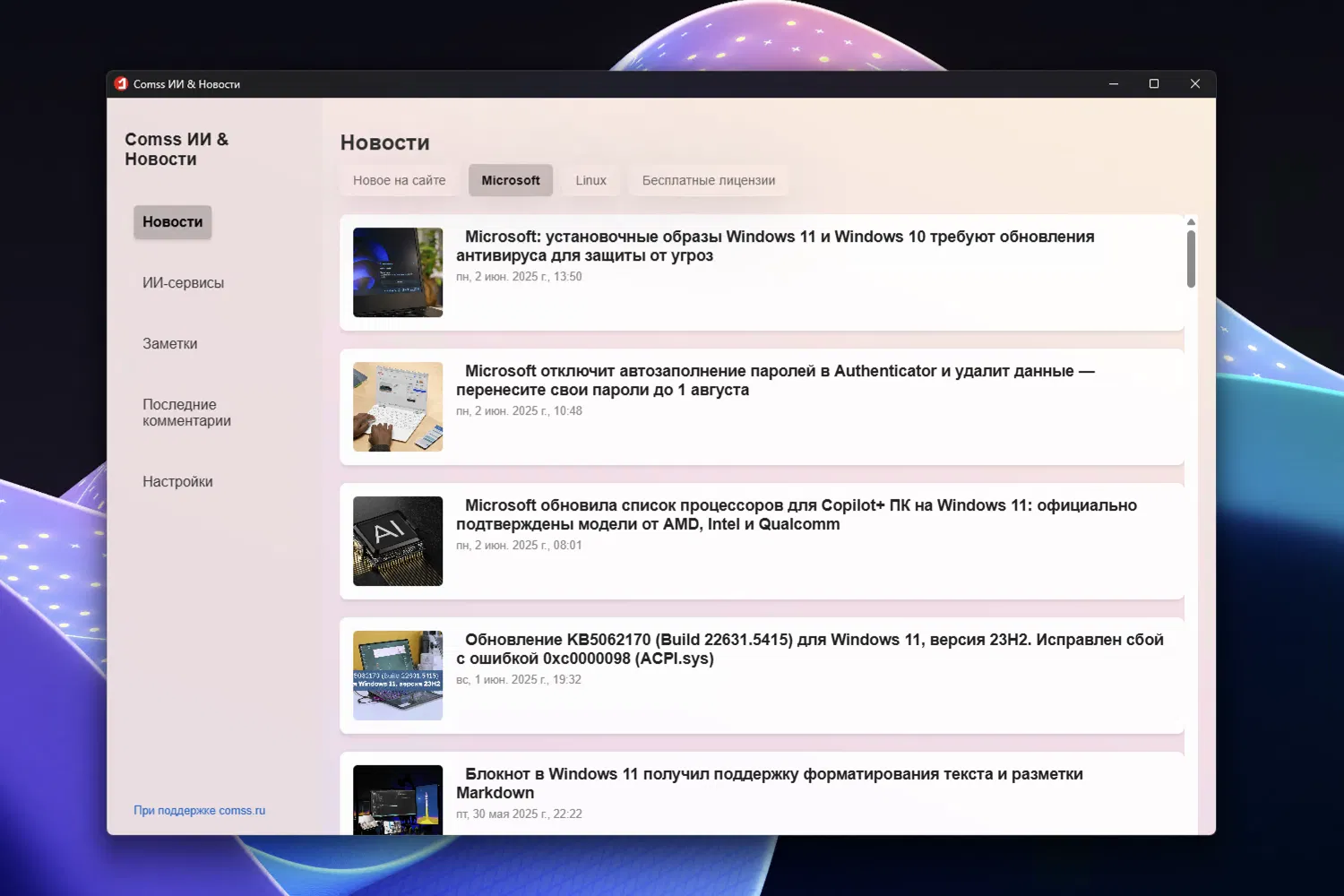Open Настройки in the sidebar

(177, 482)
